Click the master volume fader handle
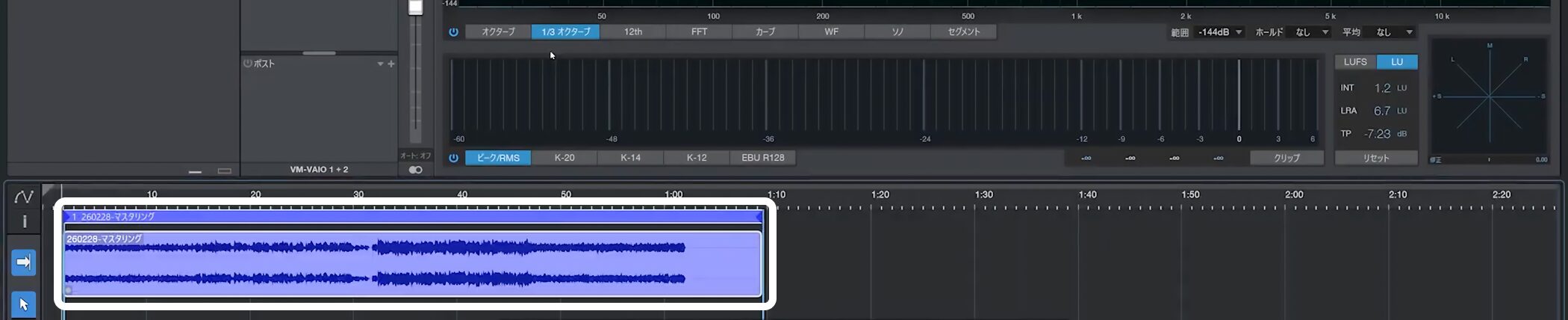 click(415, 7)
